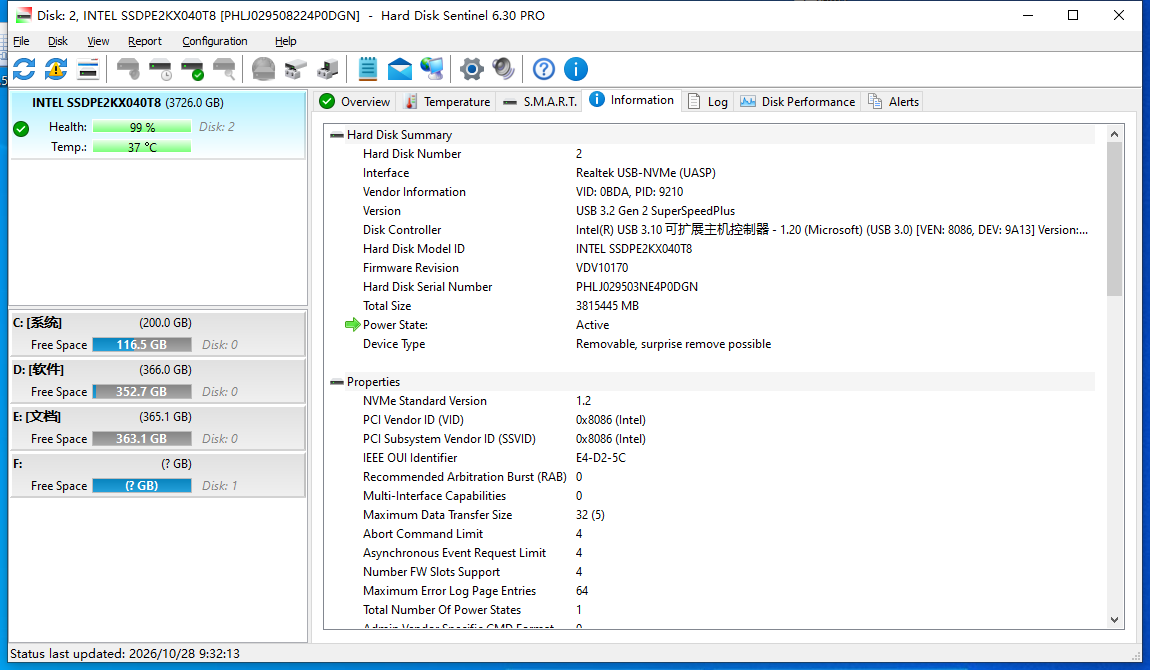
Task: Click the 116.5 GB free space bar
Action: tap(142, 345)
